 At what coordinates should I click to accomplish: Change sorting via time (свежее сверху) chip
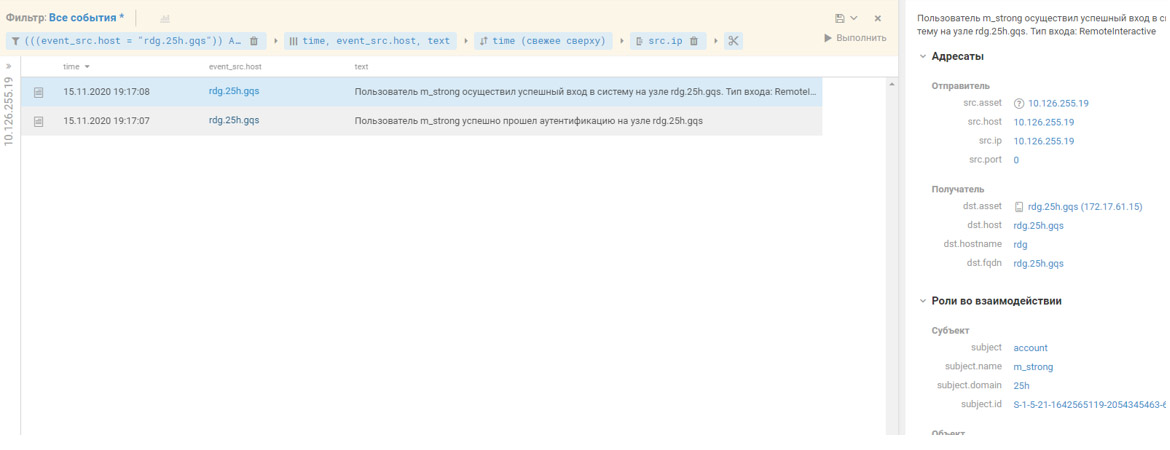tap(543, 41)
